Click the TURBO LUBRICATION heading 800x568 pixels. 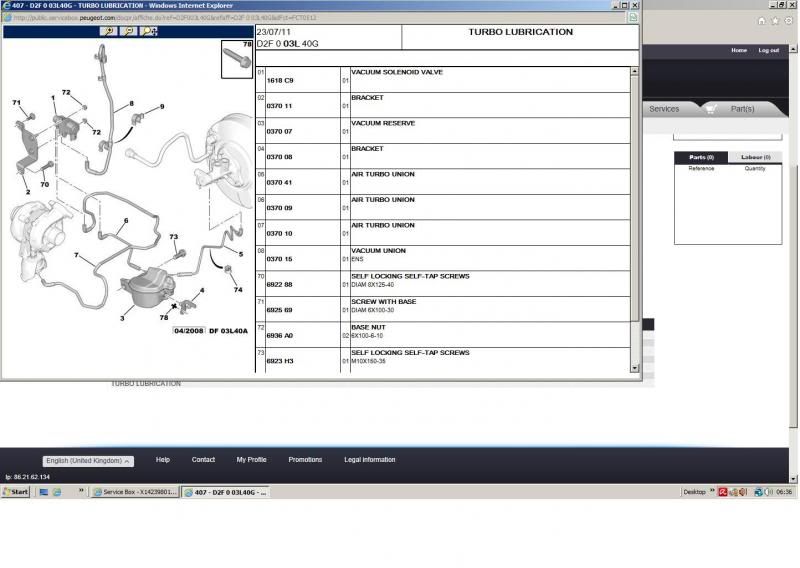pyautogui.click(x=520, y=32)
